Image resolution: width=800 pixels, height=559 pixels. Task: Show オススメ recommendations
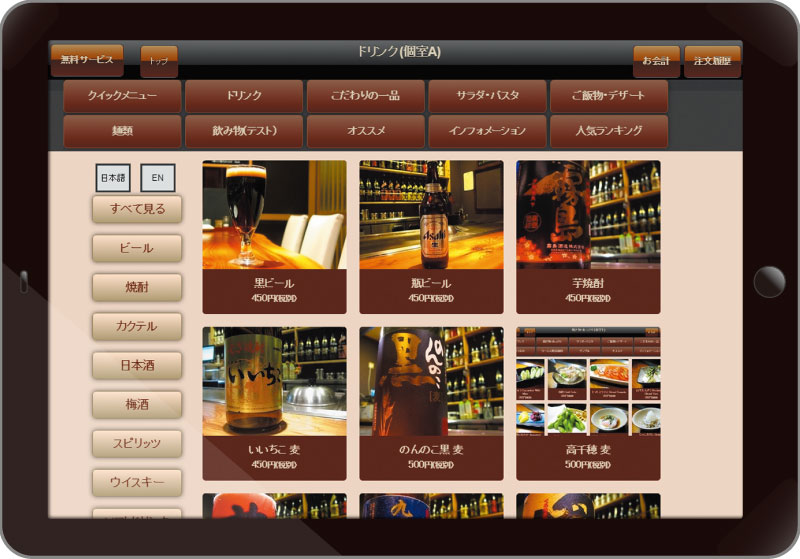coord(365,131)
